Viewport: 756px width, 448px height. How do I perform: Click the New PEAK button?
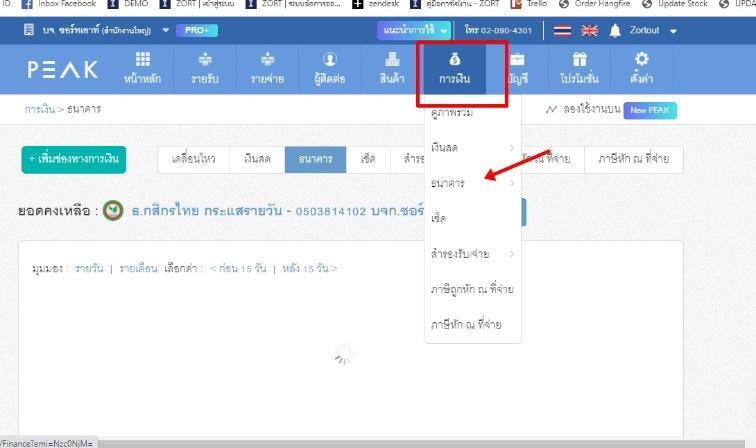point(650,110)
